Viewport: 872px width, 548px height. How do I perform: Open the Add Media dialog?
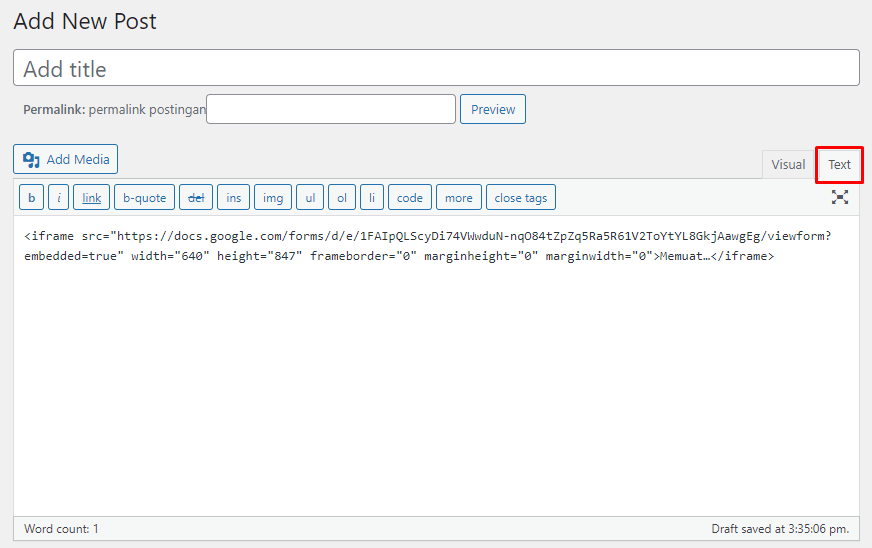pos(66,160)
